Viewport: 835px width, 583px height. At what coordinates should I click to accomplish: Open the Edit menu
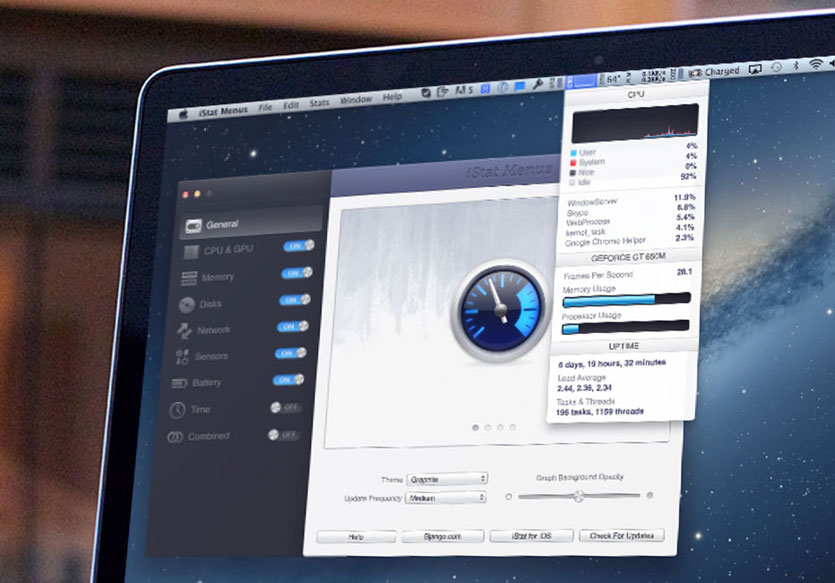291,105
